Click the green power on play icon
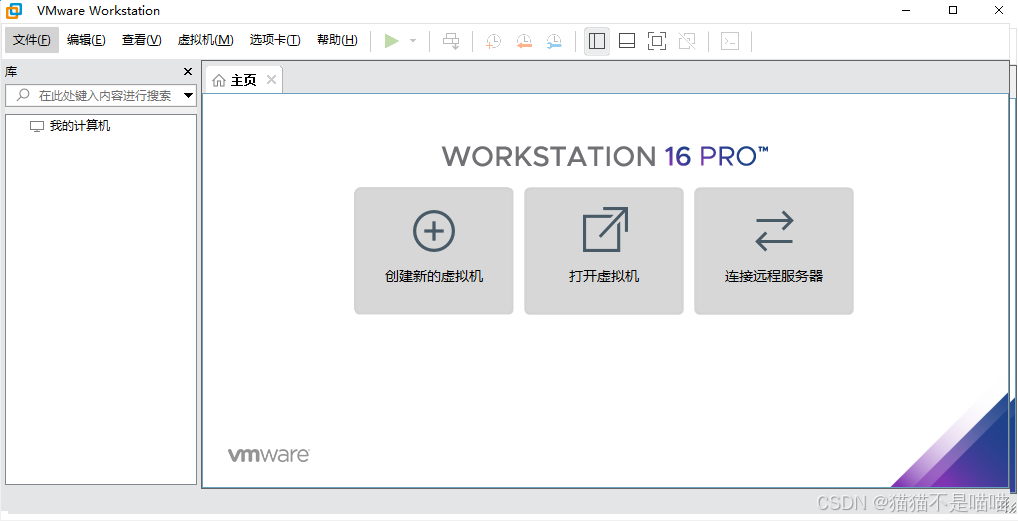 (x=391, y=41)
